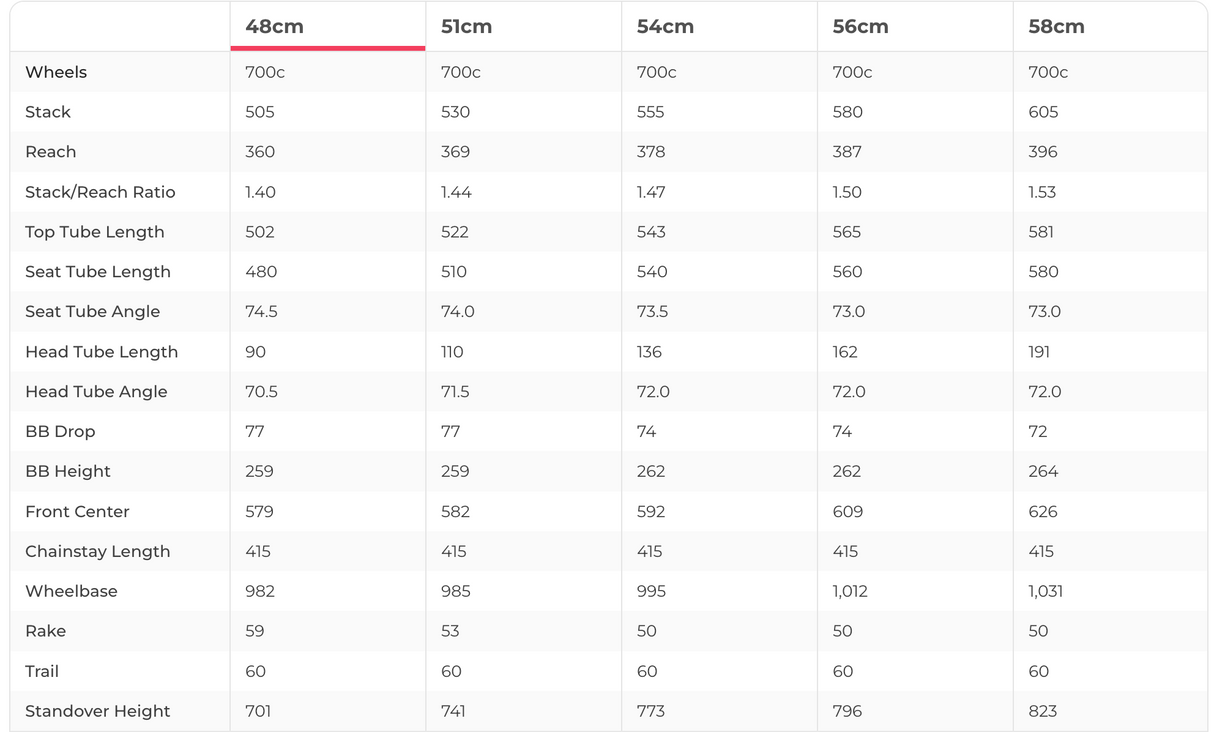Select the Chainstay Length label

[97, 552]
